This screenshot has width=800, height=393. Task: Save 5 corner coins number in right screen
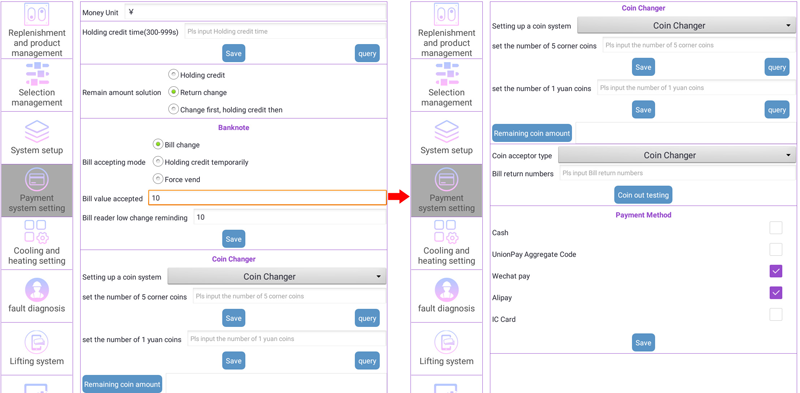tap(643, 67)
